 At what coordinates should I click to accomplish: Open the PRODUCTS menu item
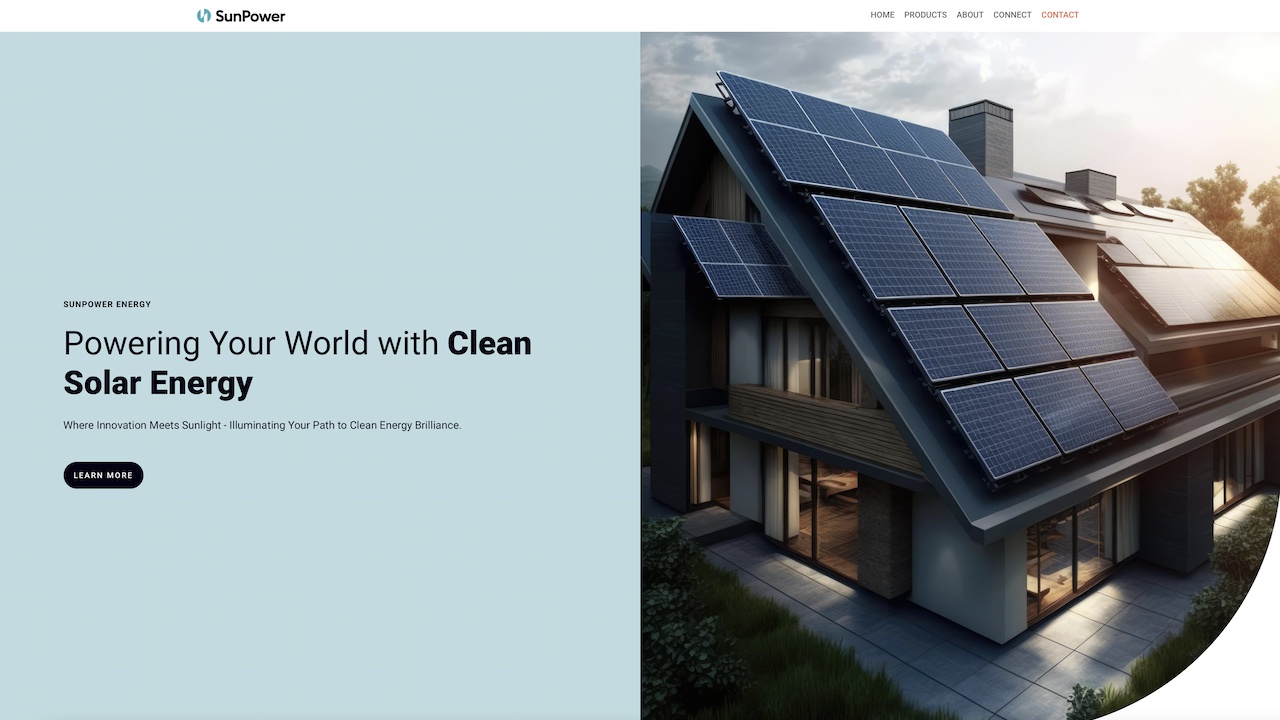[925, 15]
